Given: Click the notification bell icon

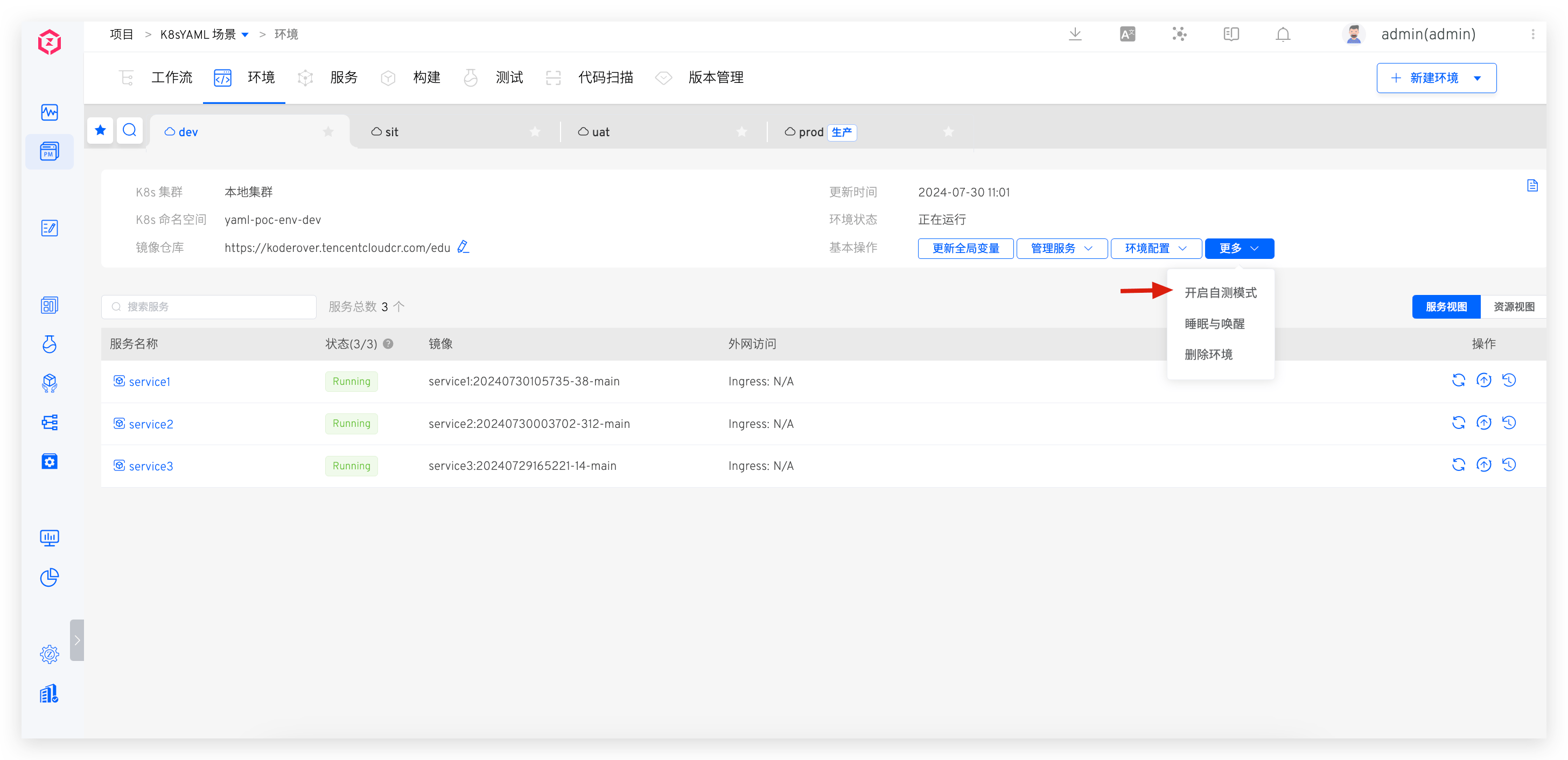Looking at the screenshot, I should [1283, 34].
